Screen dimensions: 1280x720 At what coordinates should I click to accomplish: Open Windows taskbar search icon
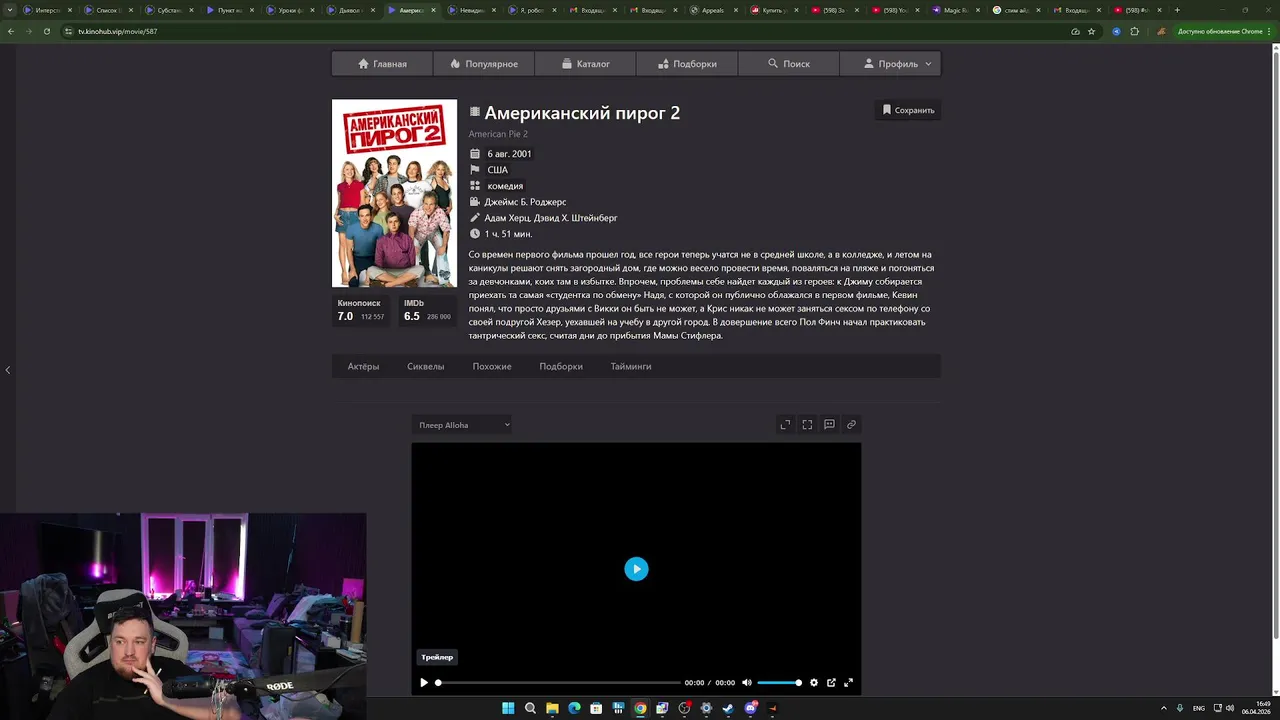[530, 708]
